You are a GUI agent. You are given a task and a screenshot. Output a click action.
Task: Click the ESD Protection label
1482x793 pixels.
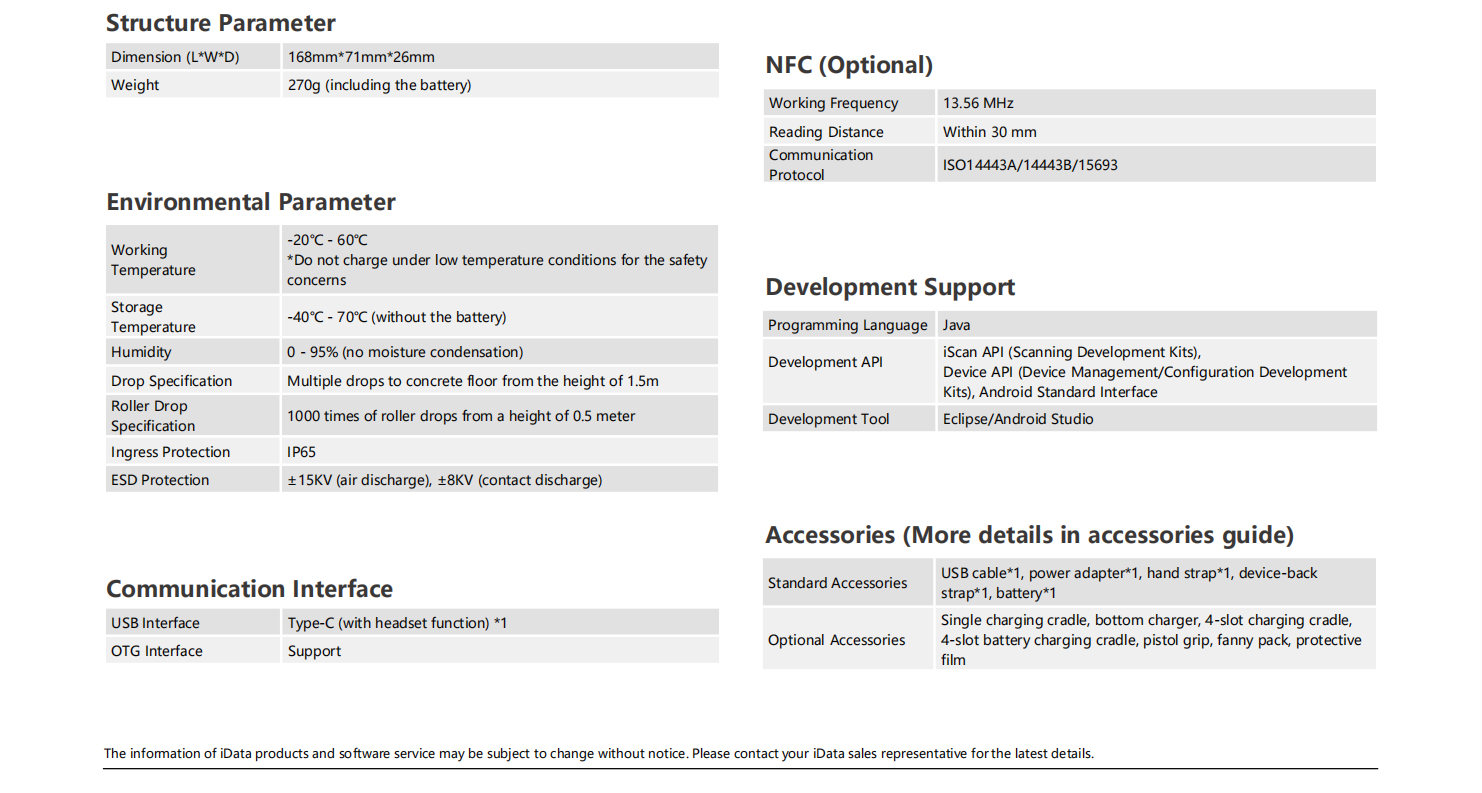pyautogui.click(x=160, y=480)
